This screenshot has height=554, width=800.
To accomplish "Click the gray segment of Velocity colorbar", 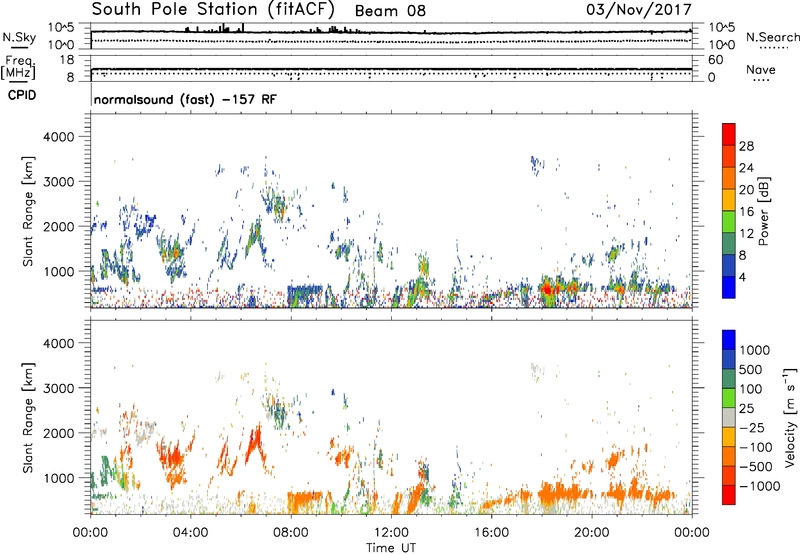I will point(729,417).
